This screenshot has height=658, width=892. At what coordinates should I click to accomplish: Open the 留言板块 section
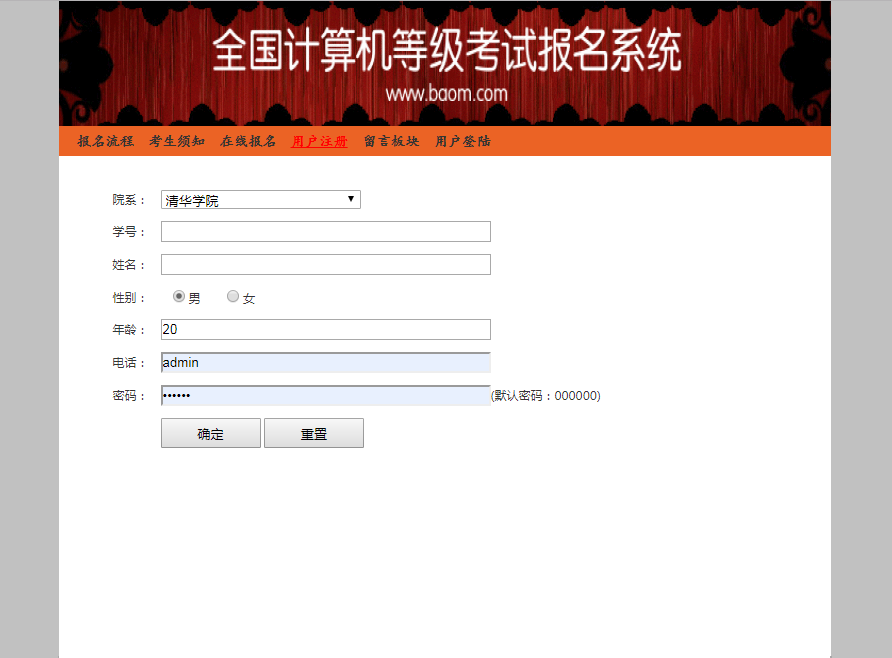point(391,141)
